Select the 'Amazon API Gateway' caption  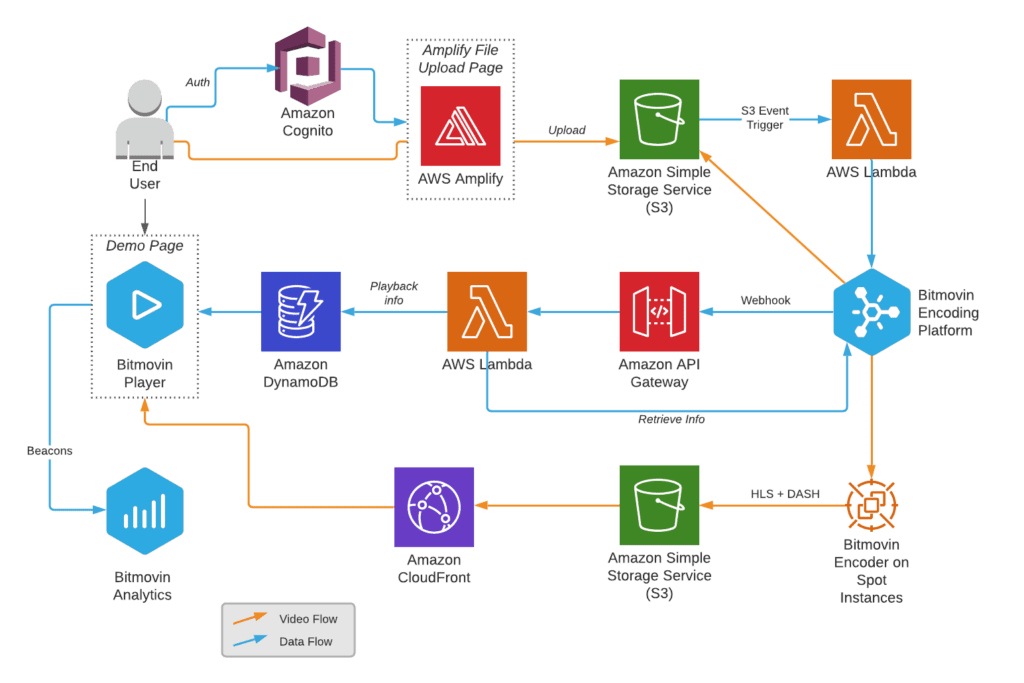click(659, 373)
